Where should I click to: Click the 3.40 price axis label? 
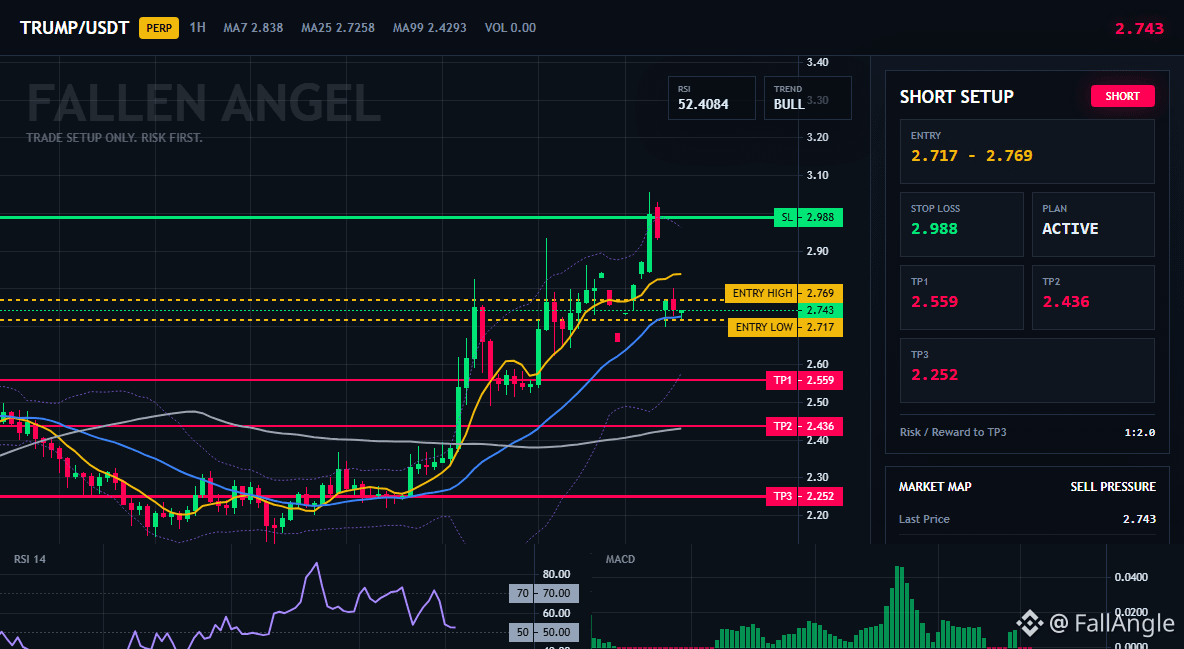[818, 63]
